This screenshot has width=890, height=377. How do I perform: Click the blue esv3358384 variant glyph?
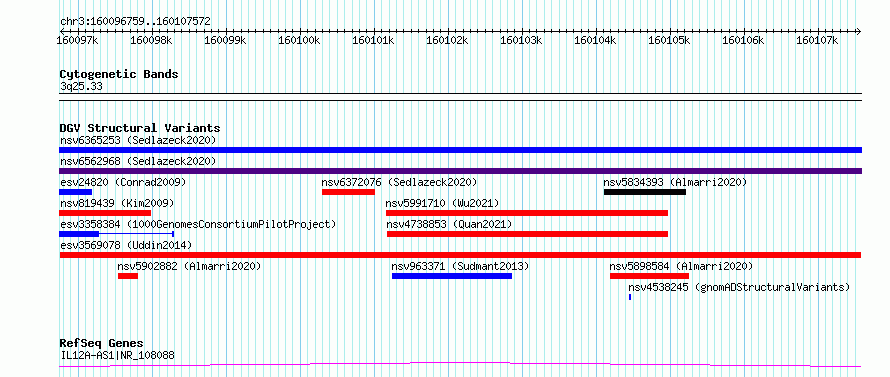click(116, 234)
